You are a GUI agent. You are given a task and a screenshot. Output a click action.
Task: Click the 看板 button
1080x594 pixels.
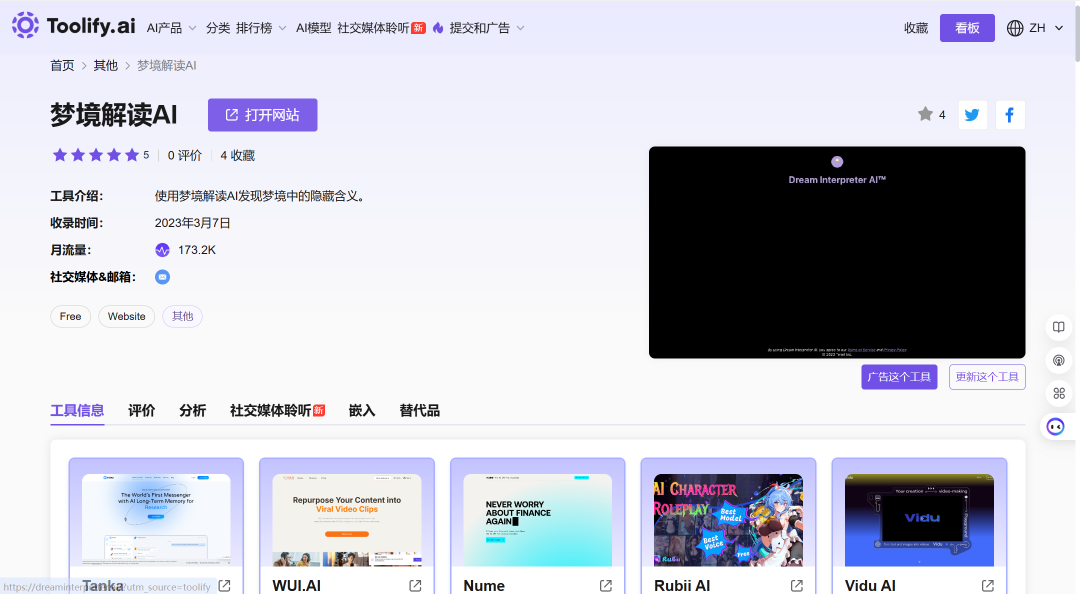pyautogui.click(x=967, y=28)
